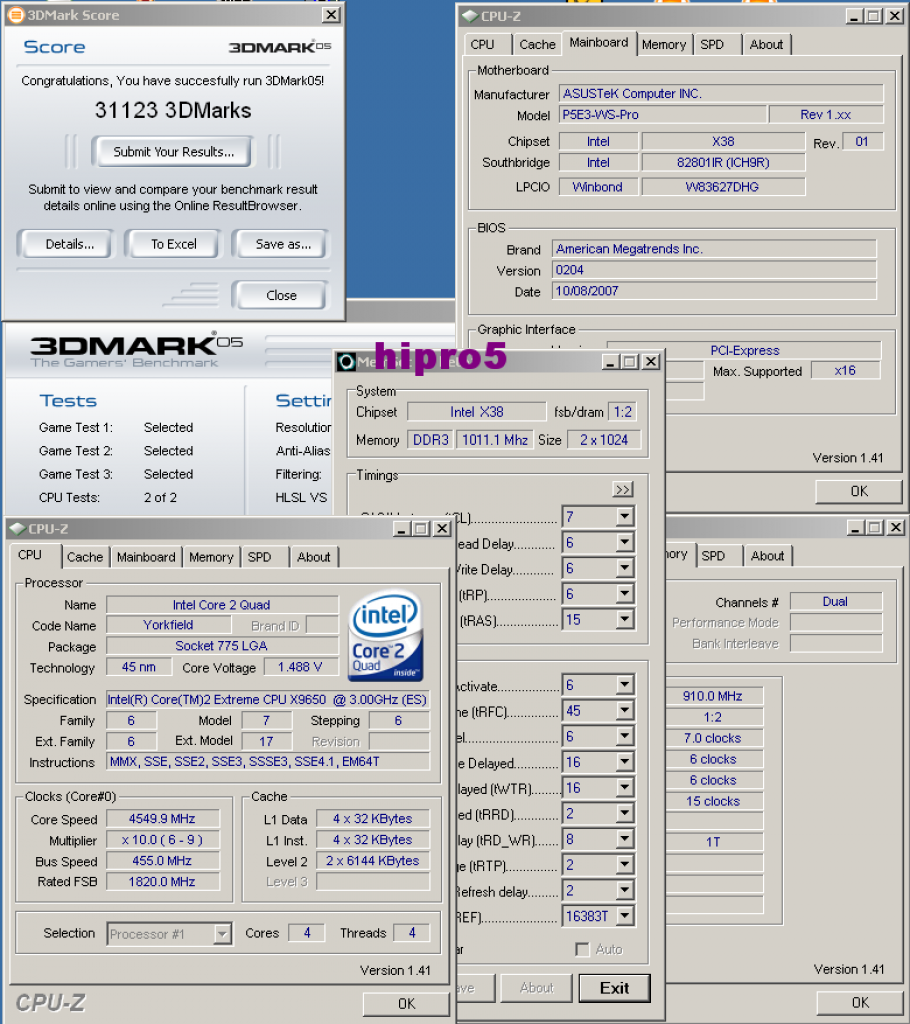Open the CAS Latency (CL) dropdown set to 7
Image resolution: width=910 pixels, height=1024 pixels.
625,517
